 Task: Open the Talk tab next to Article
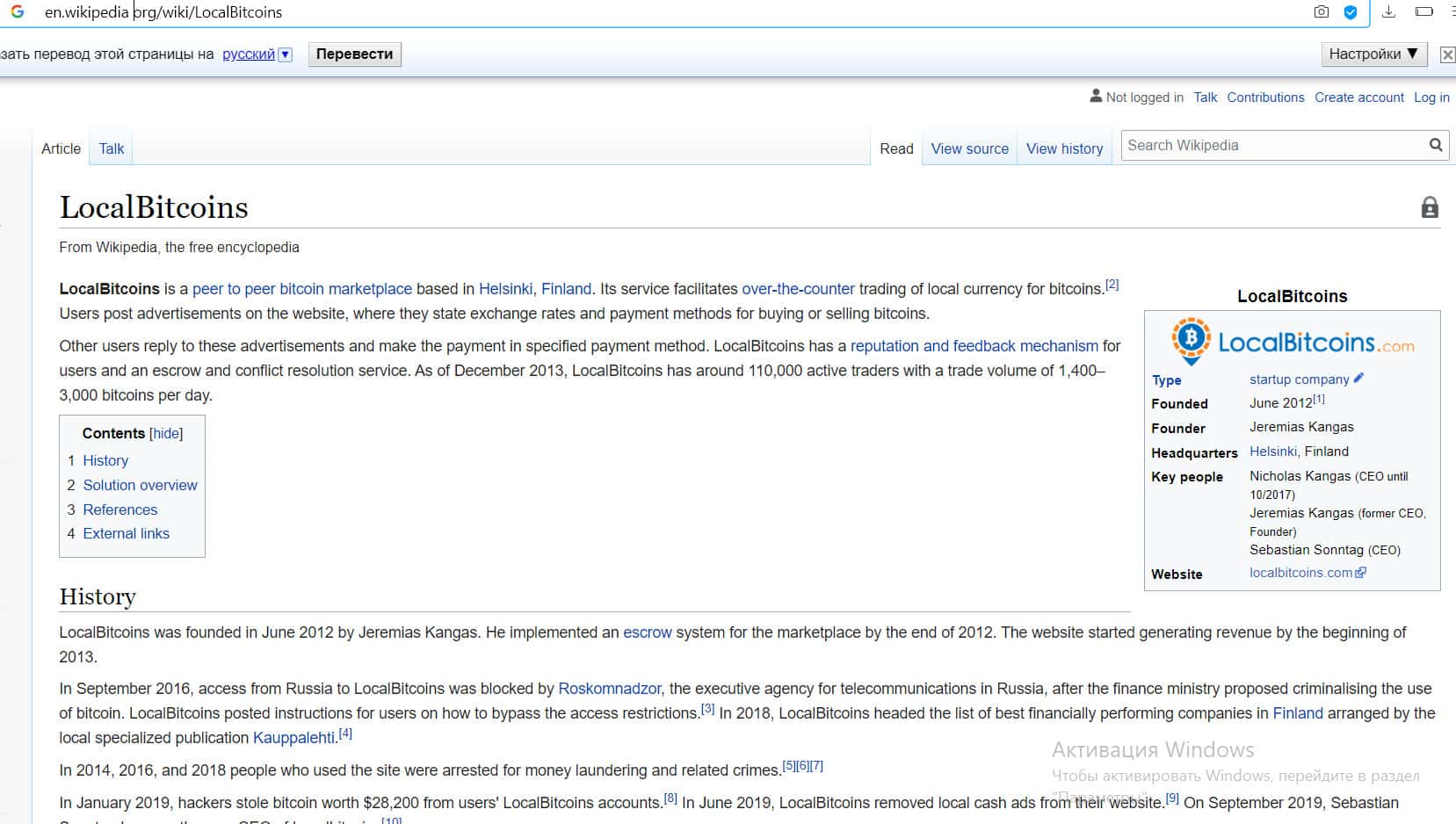coord(112,149)
